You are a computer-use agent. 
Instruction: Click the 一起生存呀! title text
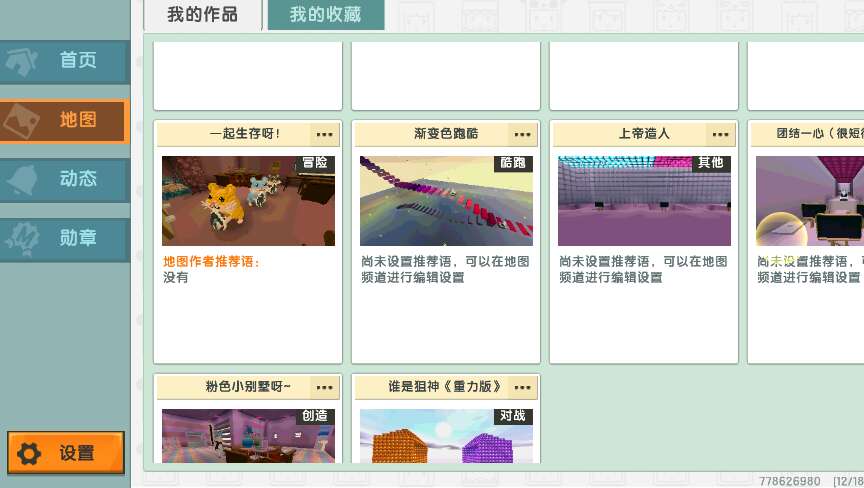[245, 133]
